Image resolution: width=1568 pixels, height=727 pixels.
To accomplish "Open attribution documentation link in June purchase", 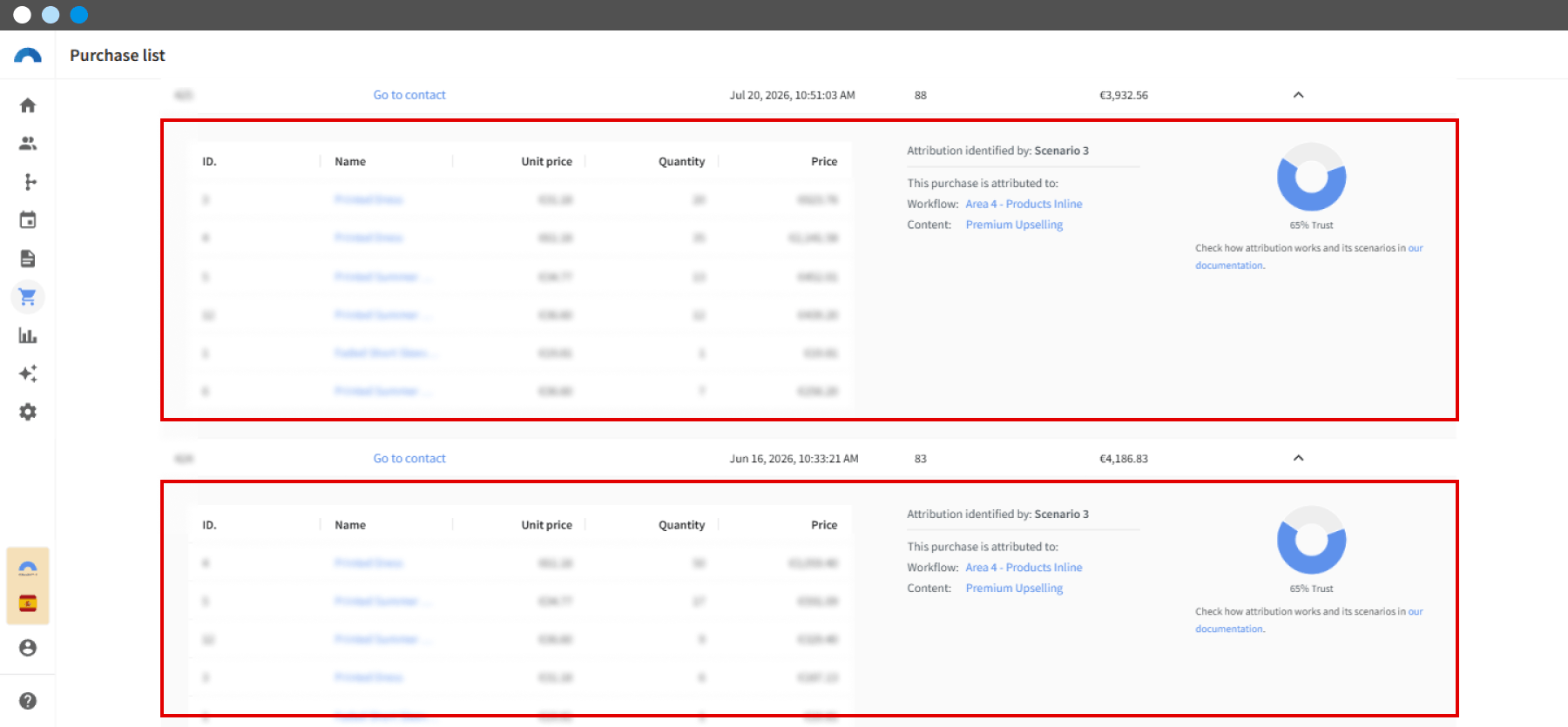I will click(1229, 629).
